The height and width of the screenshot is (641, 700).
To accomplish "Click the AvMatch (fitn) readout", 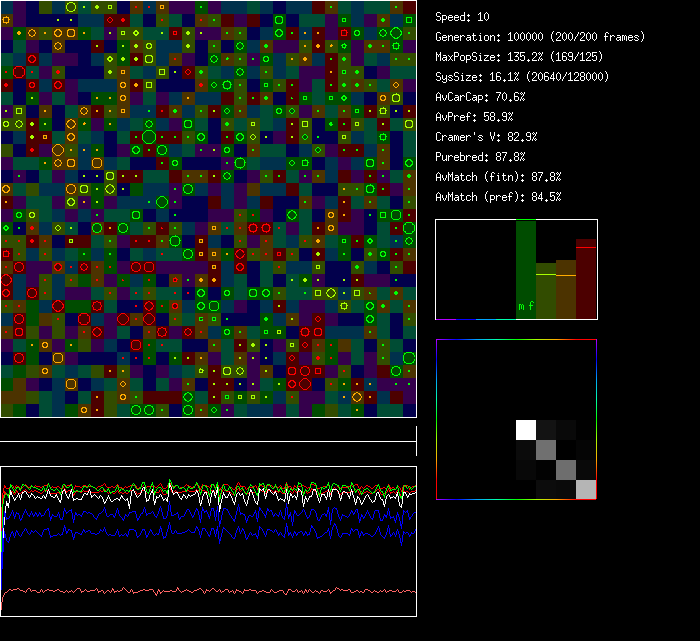I will coord(498,177).
